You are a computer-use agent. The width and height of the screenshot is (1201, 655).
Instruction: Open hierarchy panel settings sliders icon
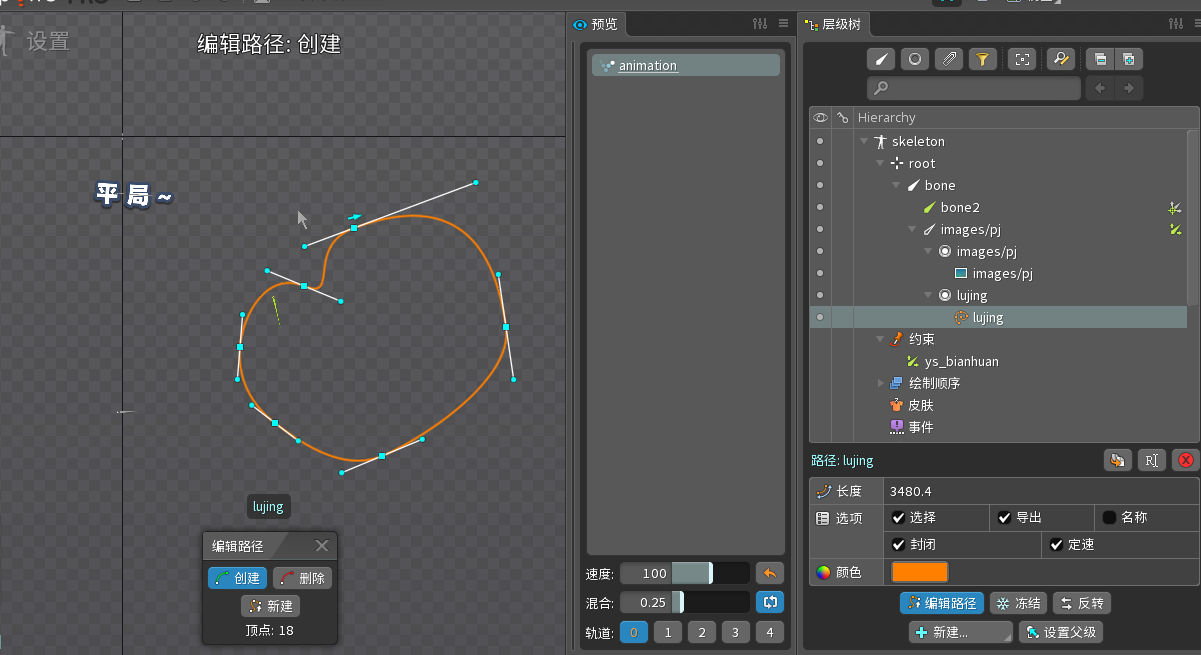point(1175,24)
